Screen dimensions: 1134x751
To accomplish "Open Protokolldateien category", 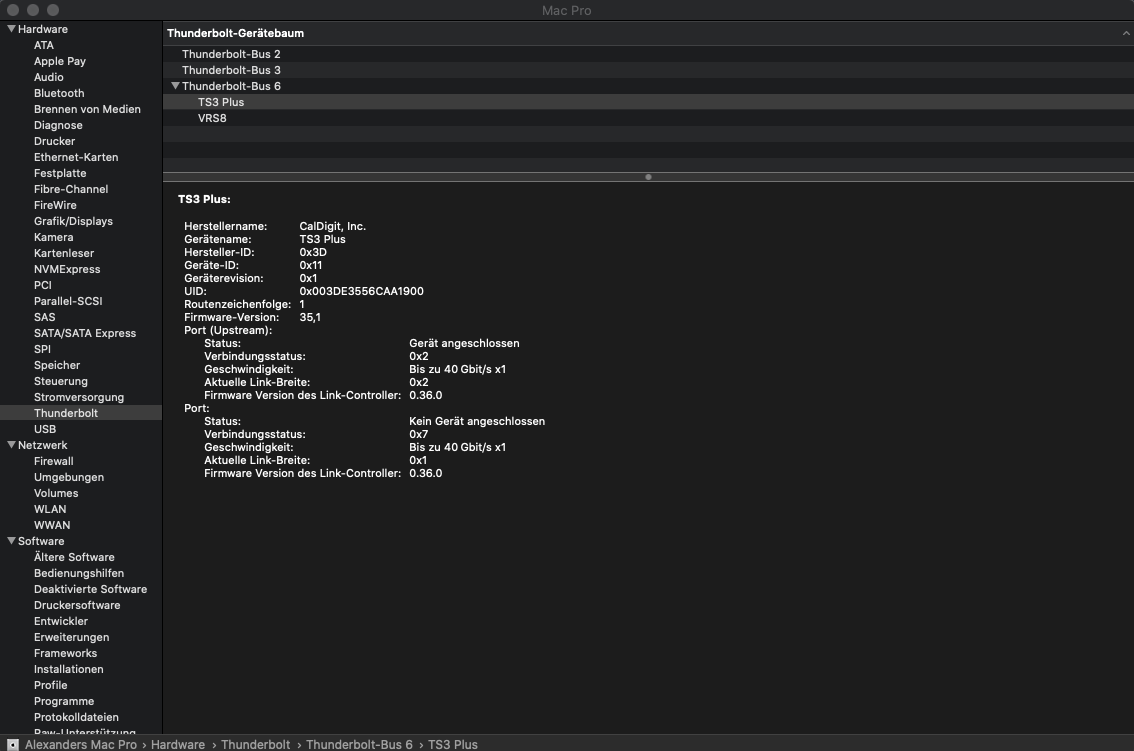I will tap(76, 716).
